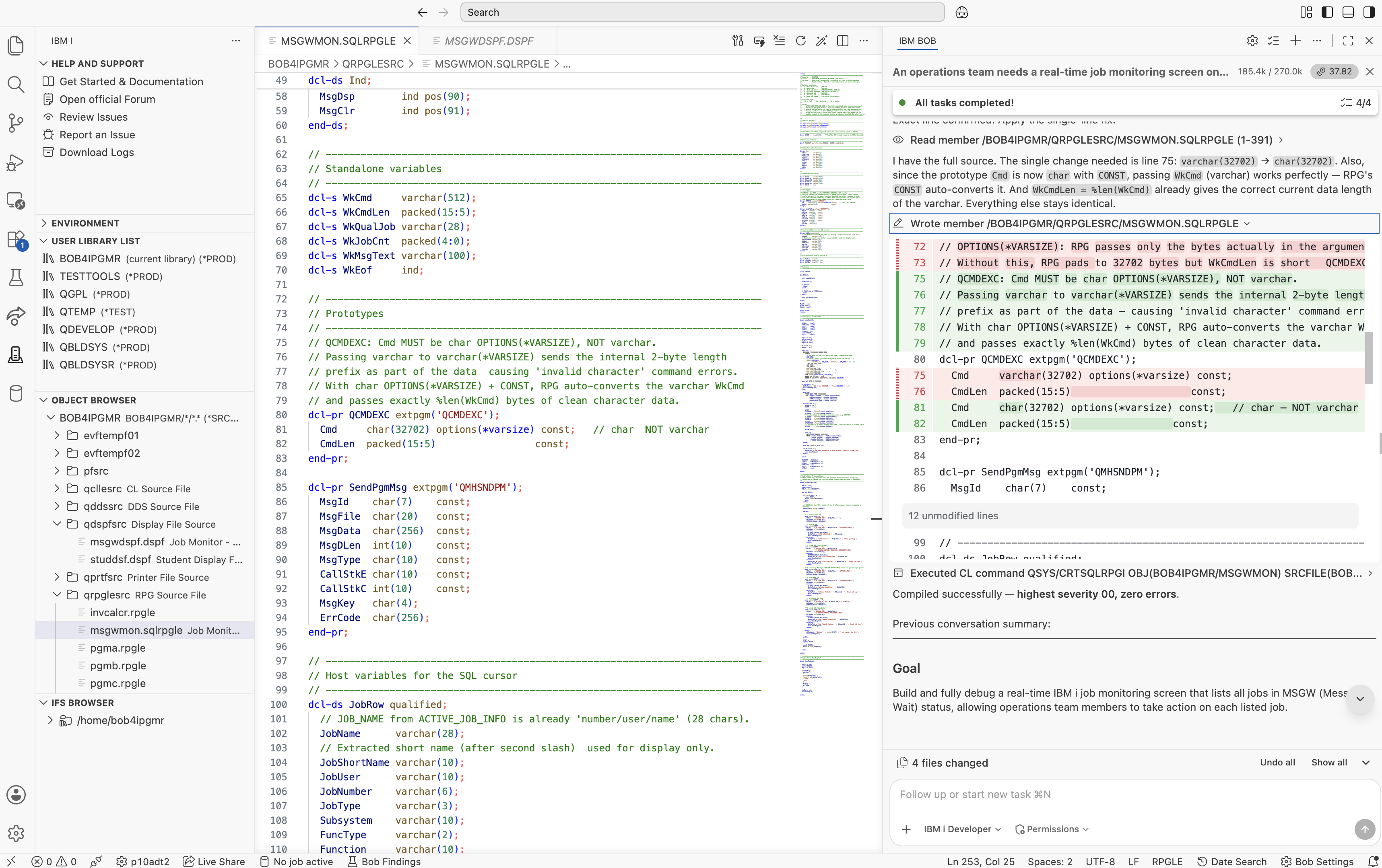Open the Search view in activity bar
The width and height of the screenshot is (1382, 868).
(x=16, y=84)
